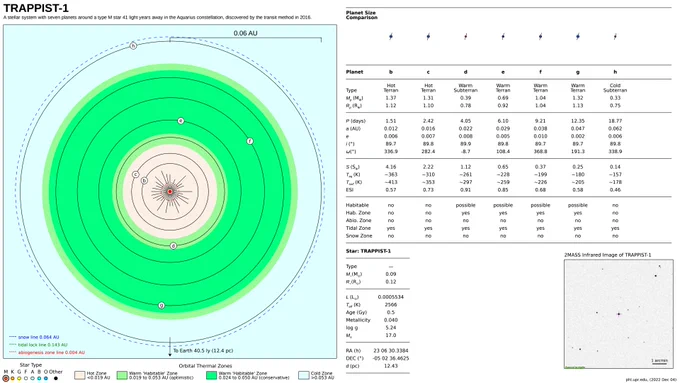Click the Cold Zone color swatch
Image resolution: width=680 pixels, height=383 pixels.
coord(304,375)
